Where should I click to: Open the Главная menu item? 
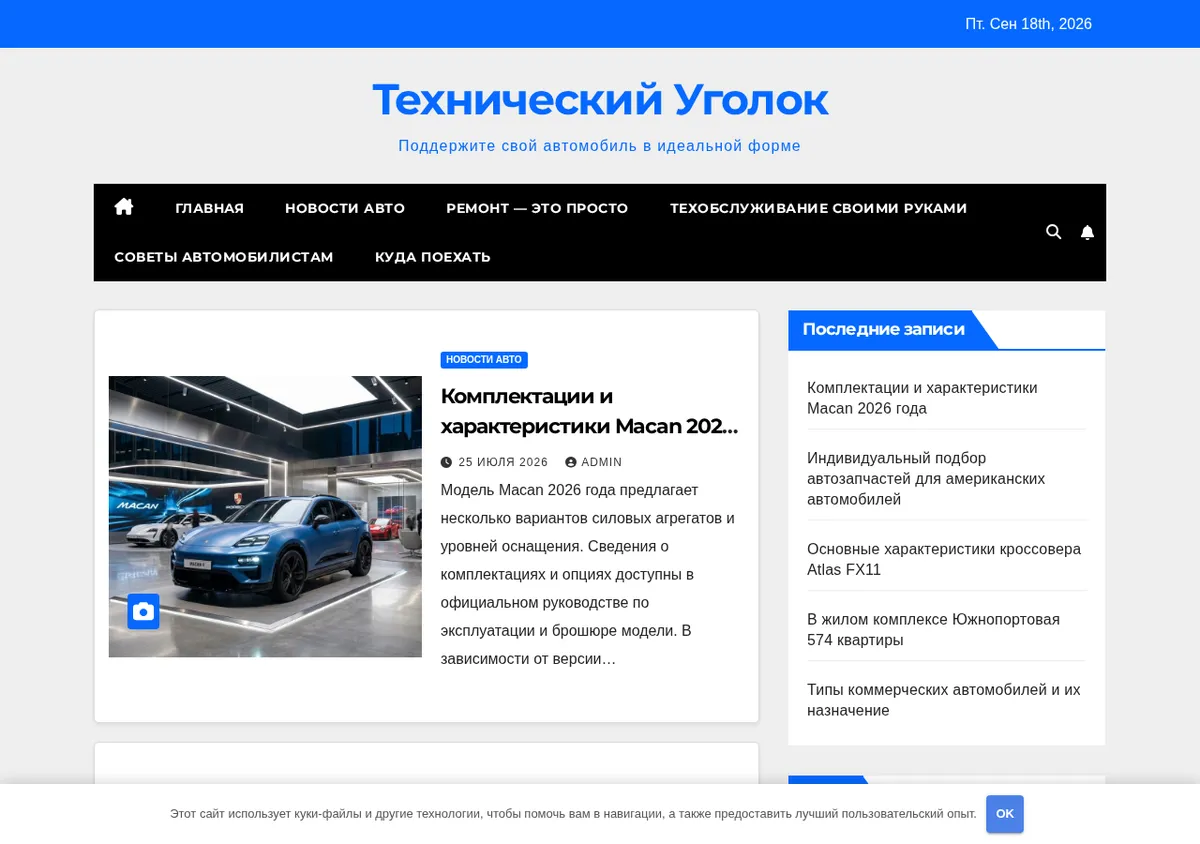[210, 208]
